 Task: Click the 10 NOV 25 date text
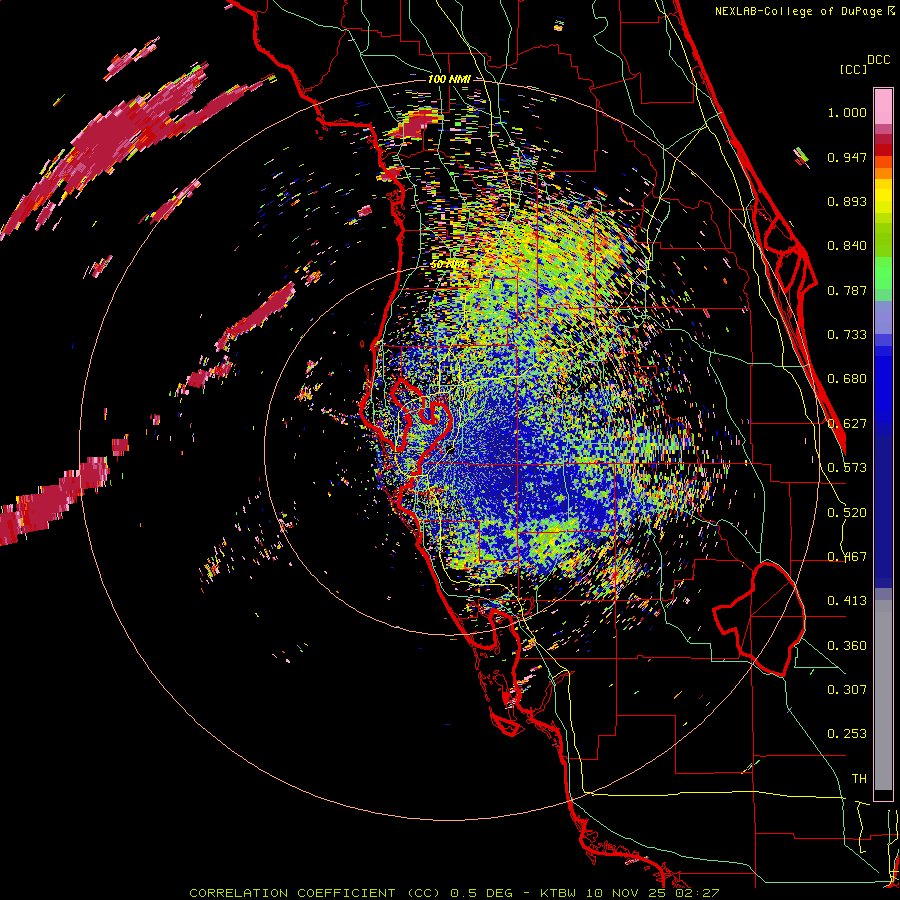click(x=626, y=893)
